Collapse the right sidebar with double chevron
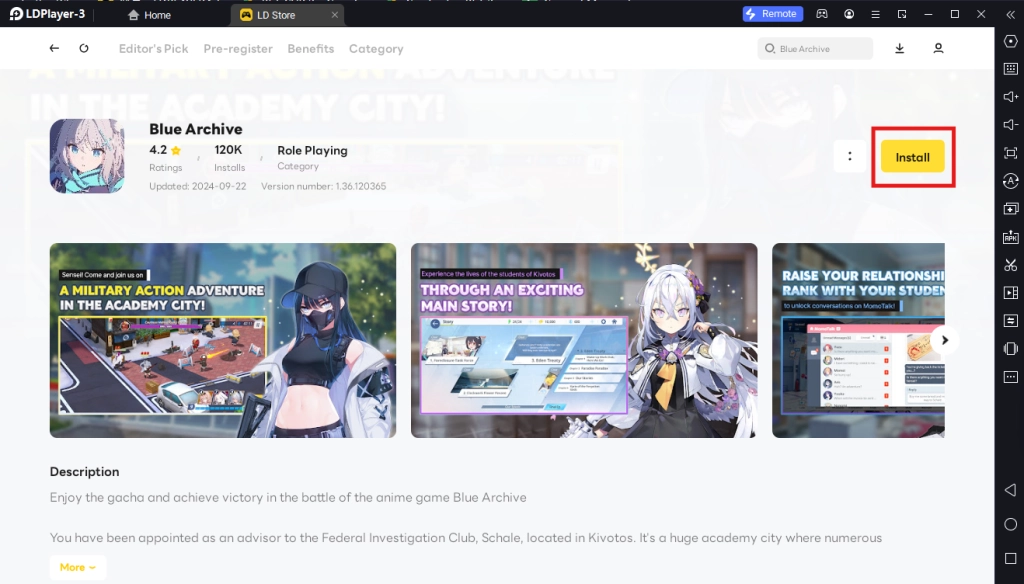 coord(1010,14)
